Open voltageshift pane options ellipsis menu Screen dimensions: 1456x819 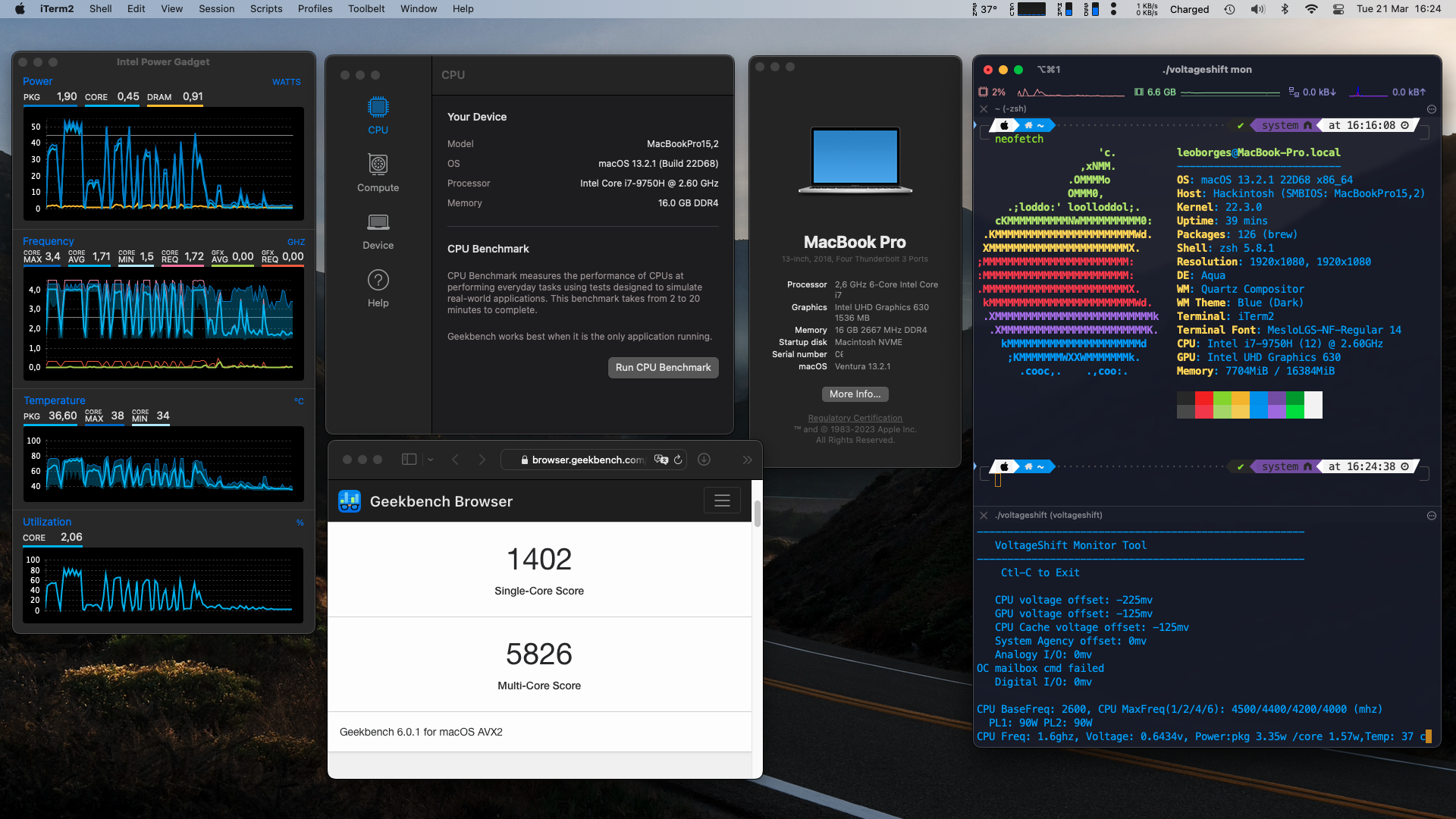coord(1431,516)
